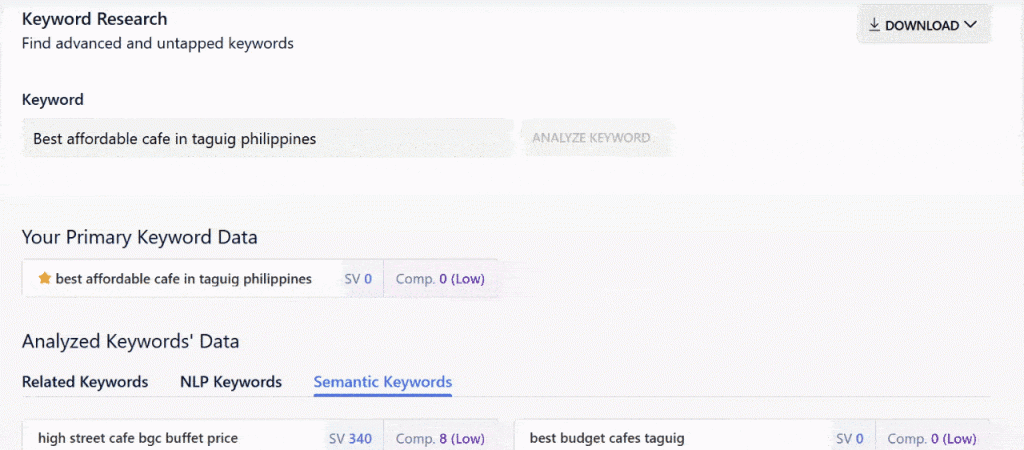Switch to the Related Keywords tab

tap(85, 382)
